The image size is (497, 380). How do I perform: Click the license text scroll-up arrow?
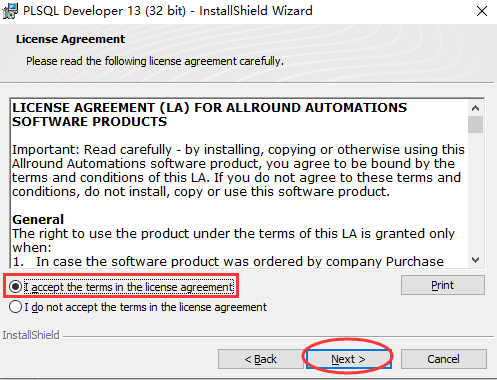(476, 108)
